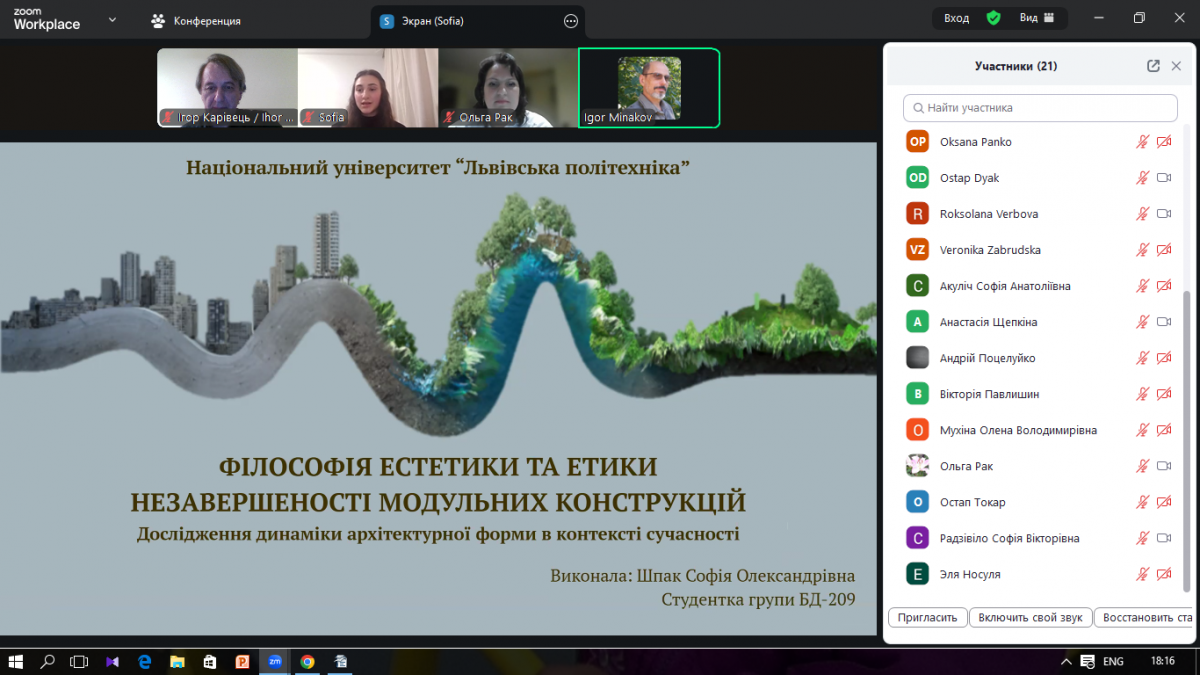
Task: Toggle mute state for Анастасія Щепкіна
Action: pos(1142,321)
